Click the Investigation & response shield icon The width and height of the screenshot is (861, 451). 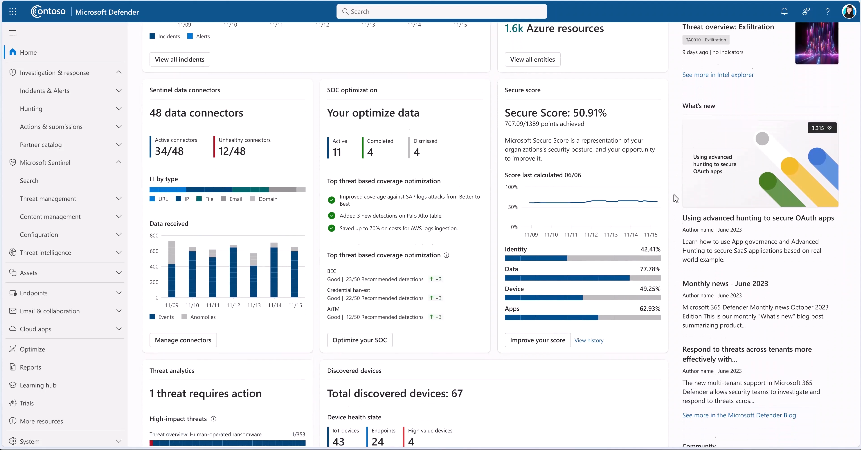click(x=13, y=73)
